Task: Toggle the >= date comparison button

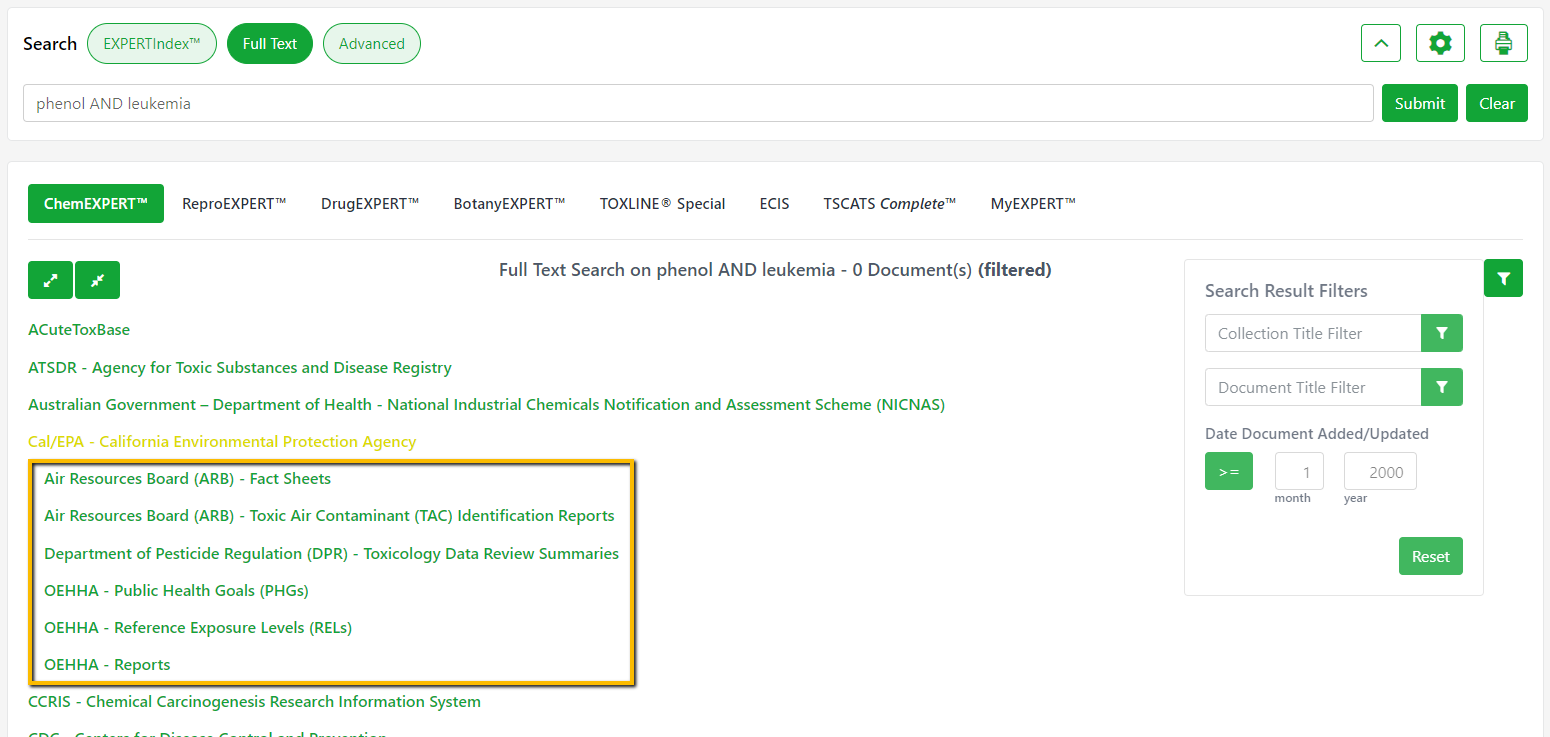Action: click(1228, 471)
